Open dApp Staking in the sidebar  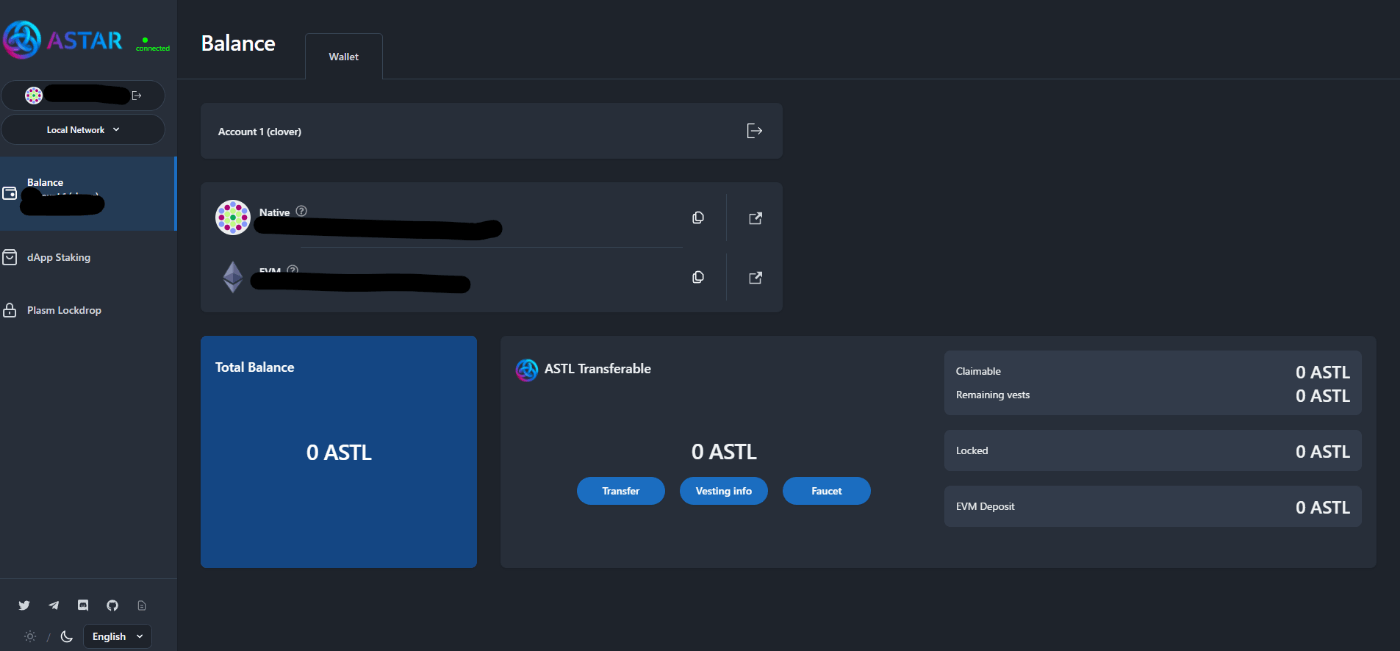[59, 257]
